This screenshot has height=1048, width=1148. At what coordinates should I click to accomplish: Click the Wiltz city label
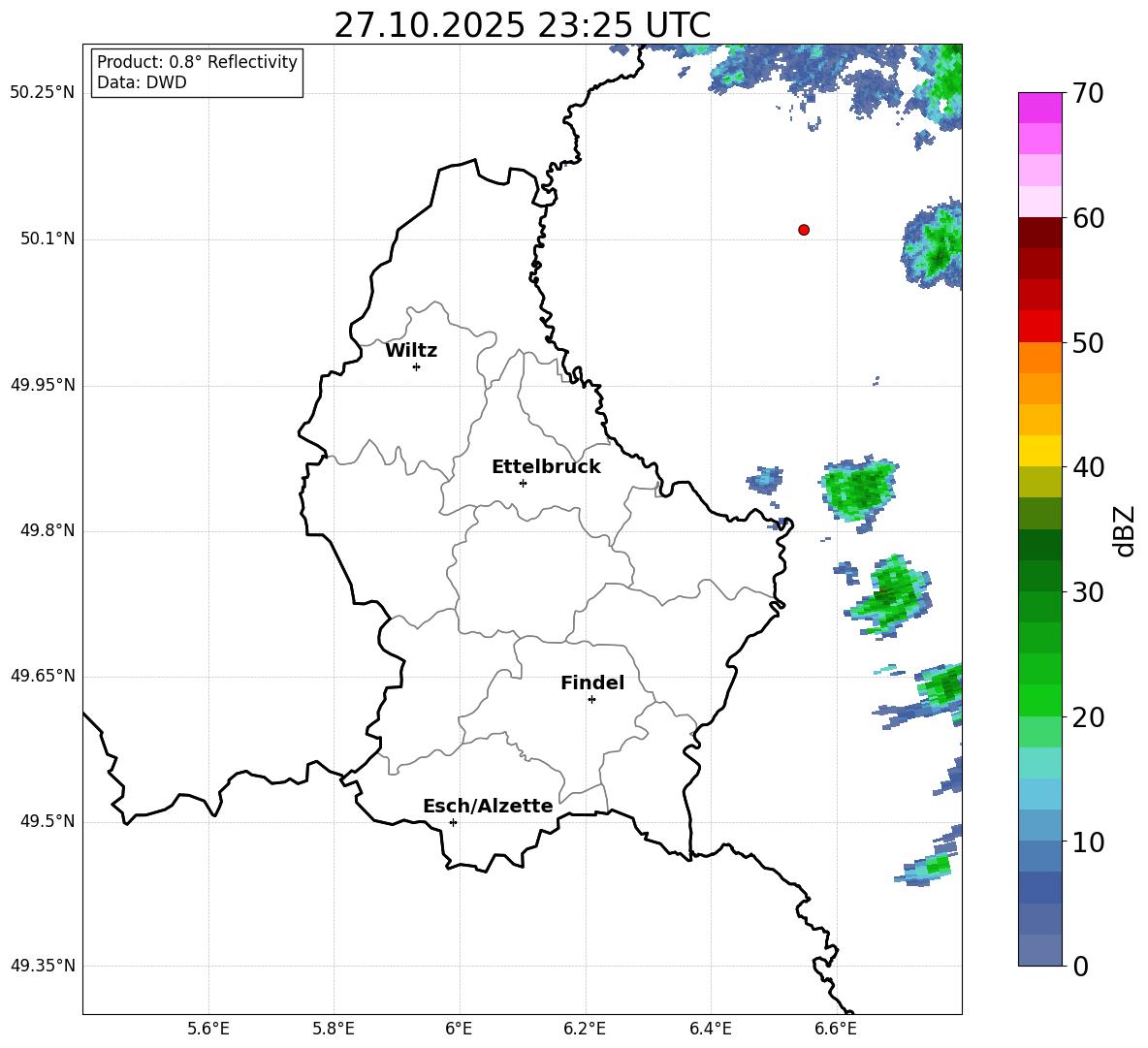(411, 351)
